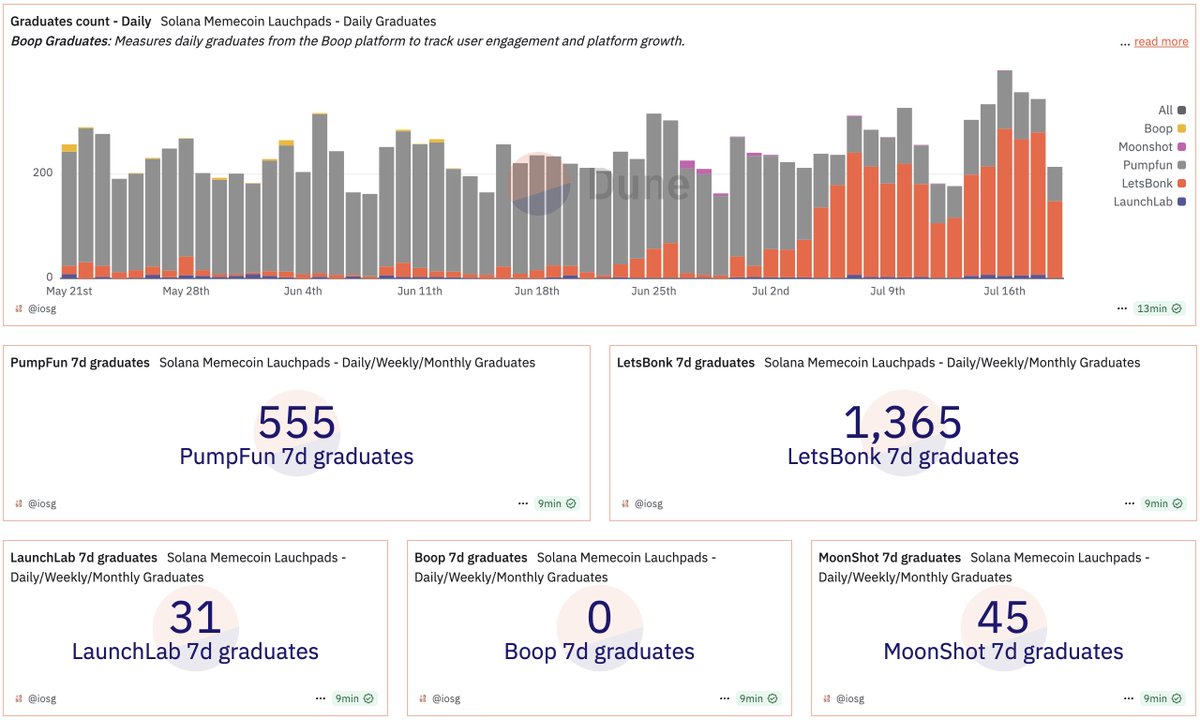Open the three-dot menu on the Boop 7d panel
This screenshot has width=1200, height=720.
[x=724, y=698]
